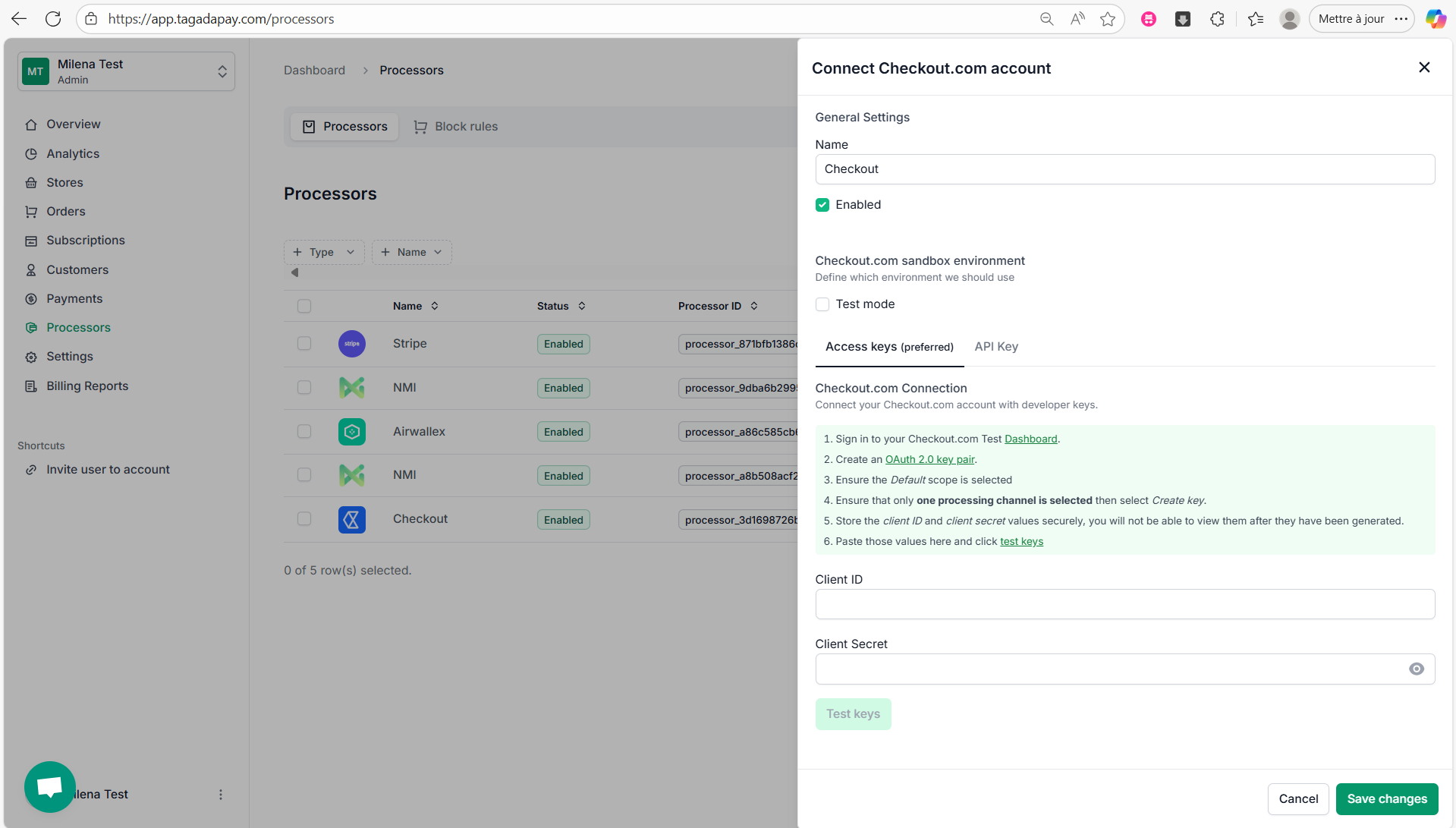
Task: Open the Type filter dropdown
Action: click(324, 253)
